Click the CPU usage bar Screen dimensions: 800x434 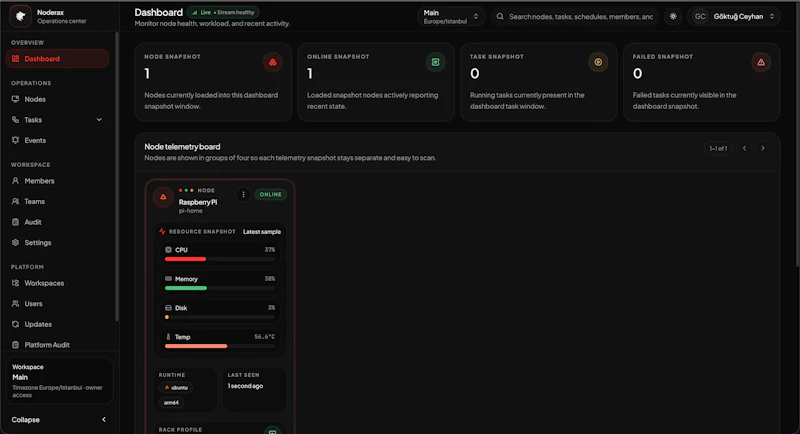tap(220, 259)
